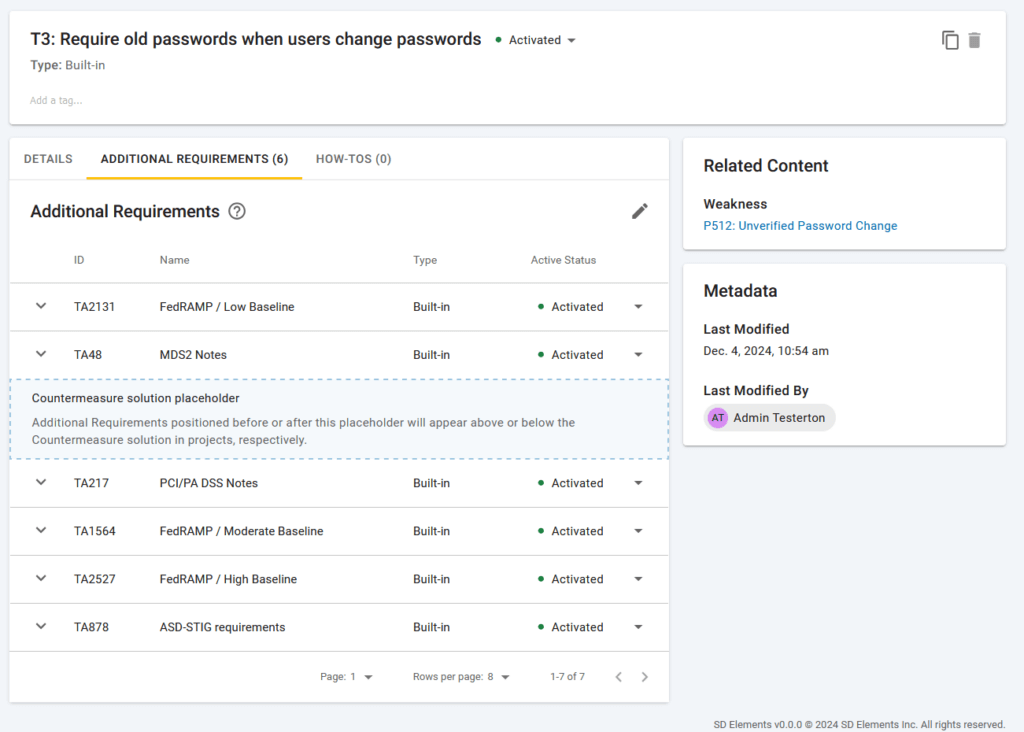
Task: Click the FedRAMP / Moderate Baseline name
Action: (242, 531)
